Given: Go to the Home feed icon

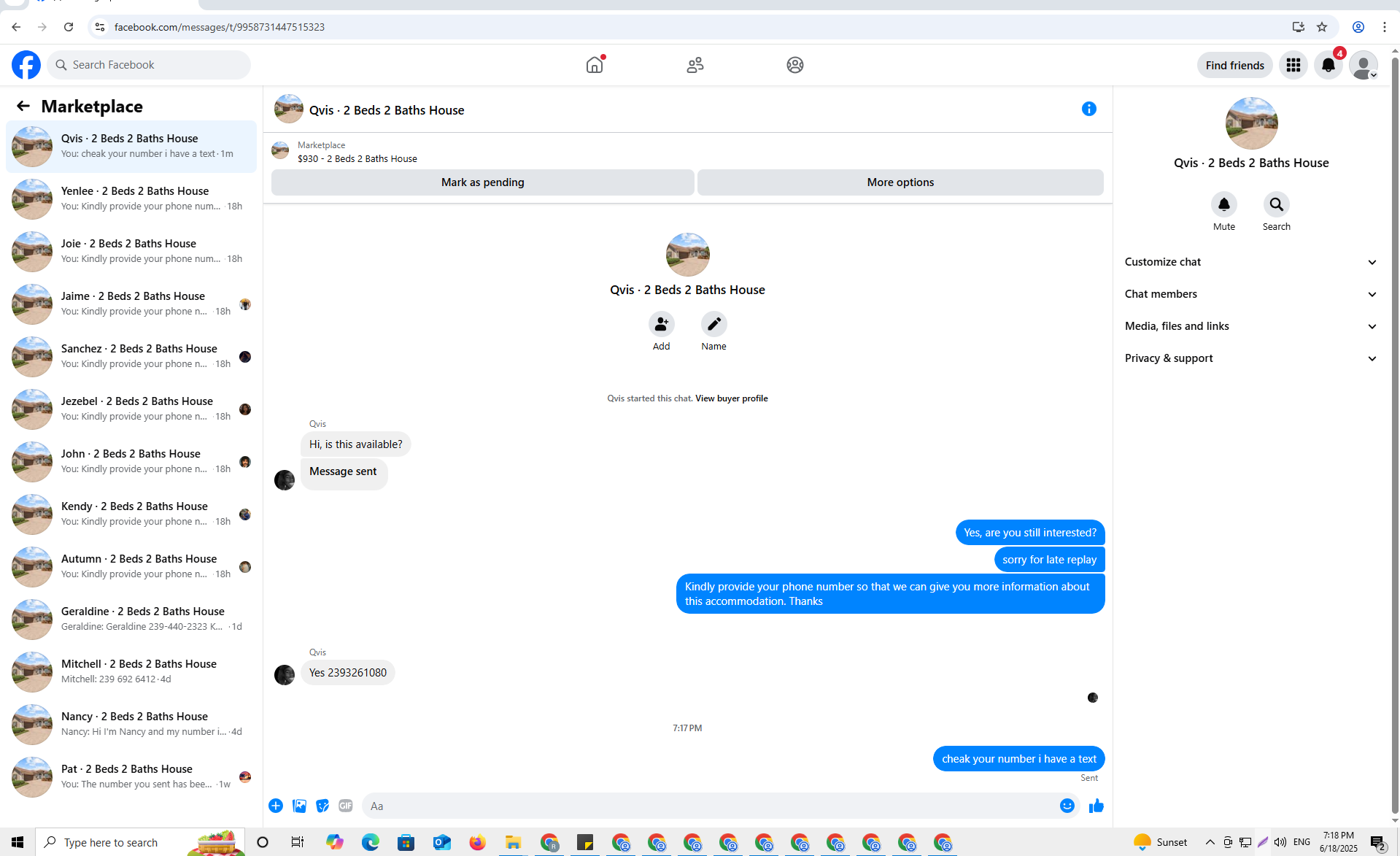Looking at the screenshot, I should tap(595, 65).
